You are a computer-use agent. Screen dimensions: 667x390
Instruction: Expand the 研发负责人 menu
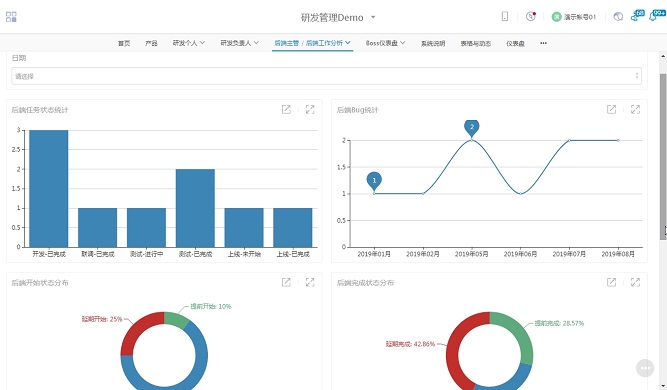pos(239,43)
